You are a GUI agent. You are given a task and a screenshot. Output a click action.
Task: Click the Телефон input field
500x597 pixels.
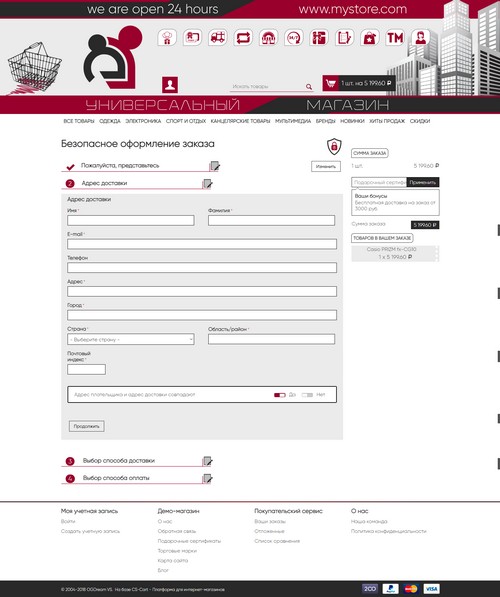202,268
